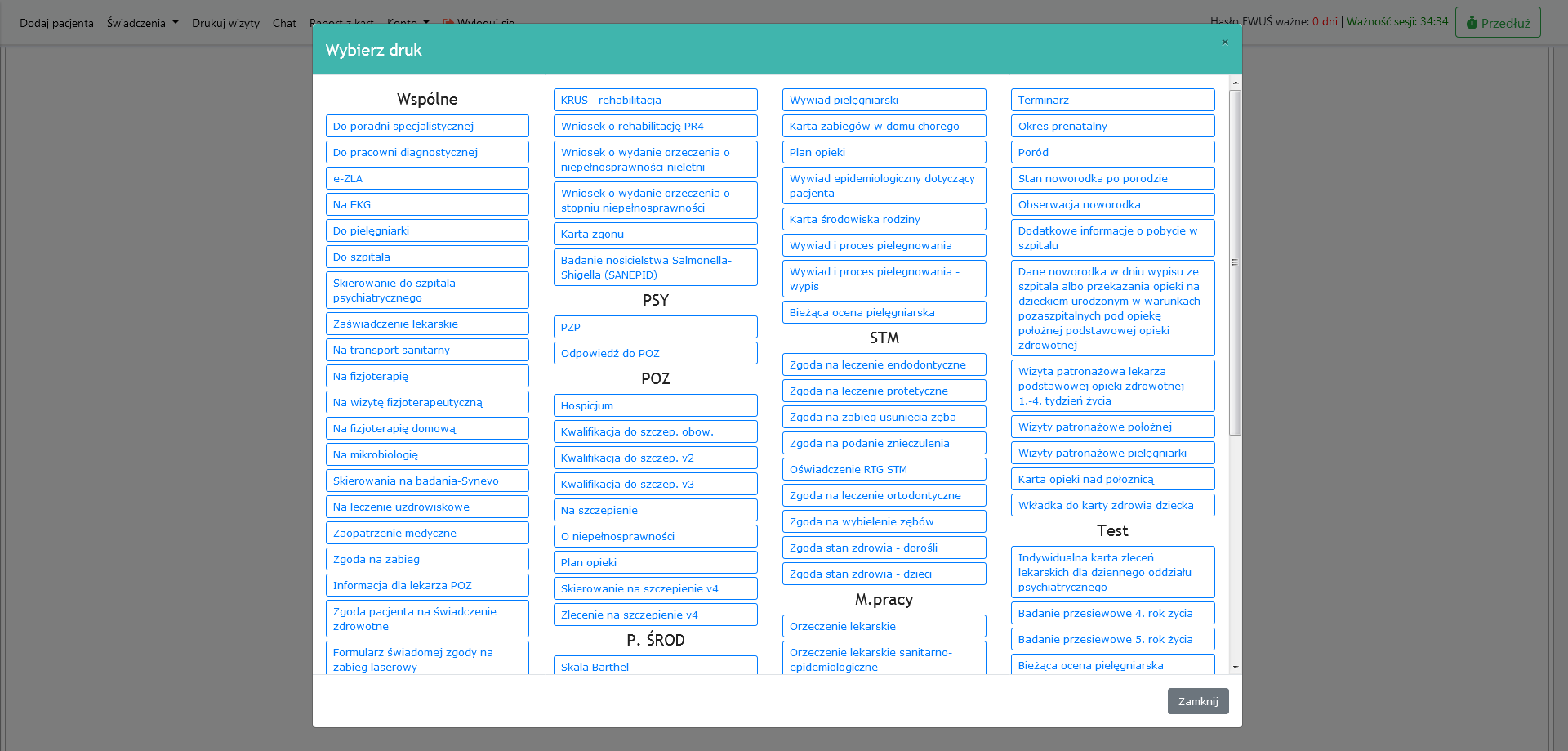Click the Przedłuż session button

click(x=1497, y=23)
